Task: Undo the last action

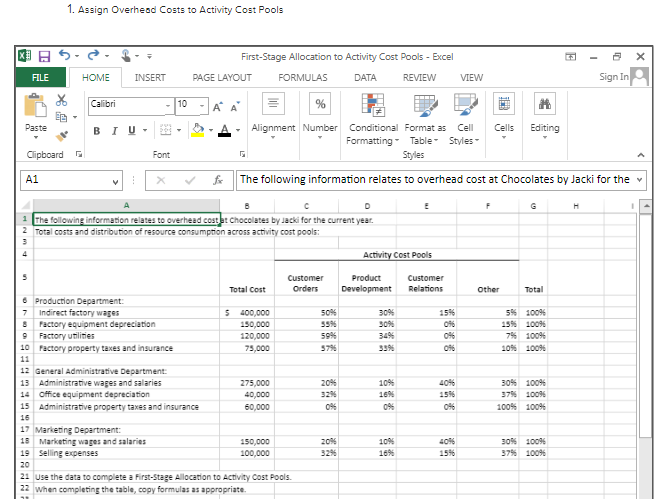Action: [65, 55]
